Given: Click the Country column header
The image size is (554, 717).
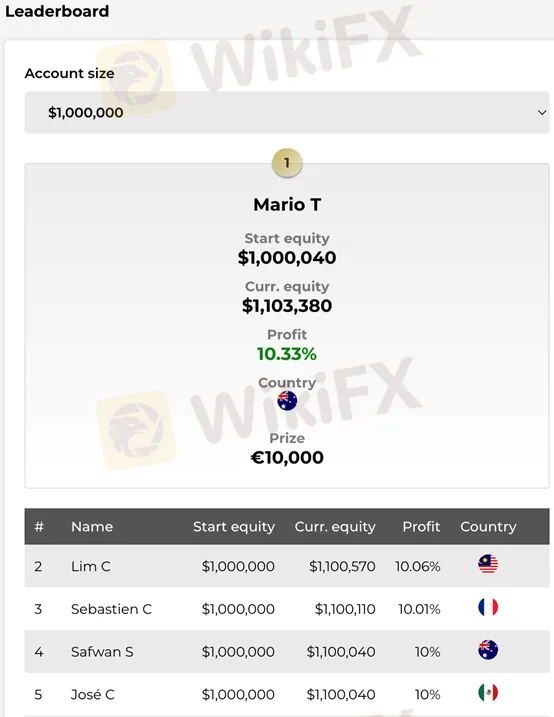Looking at the screenshot, I should (488, 527).
